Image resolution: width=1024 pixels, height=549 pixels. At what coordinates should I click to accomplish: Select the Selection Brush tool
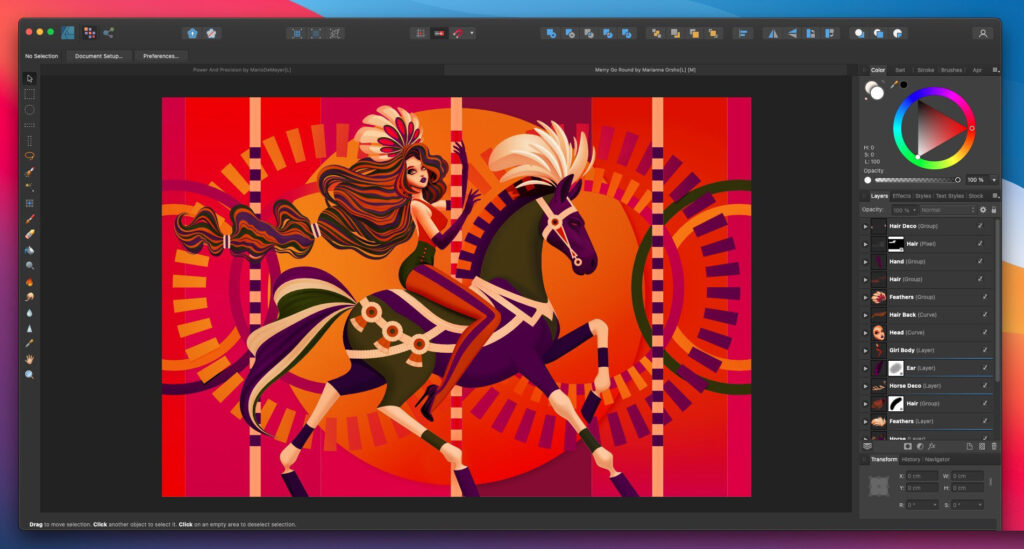tap(29, 172)
